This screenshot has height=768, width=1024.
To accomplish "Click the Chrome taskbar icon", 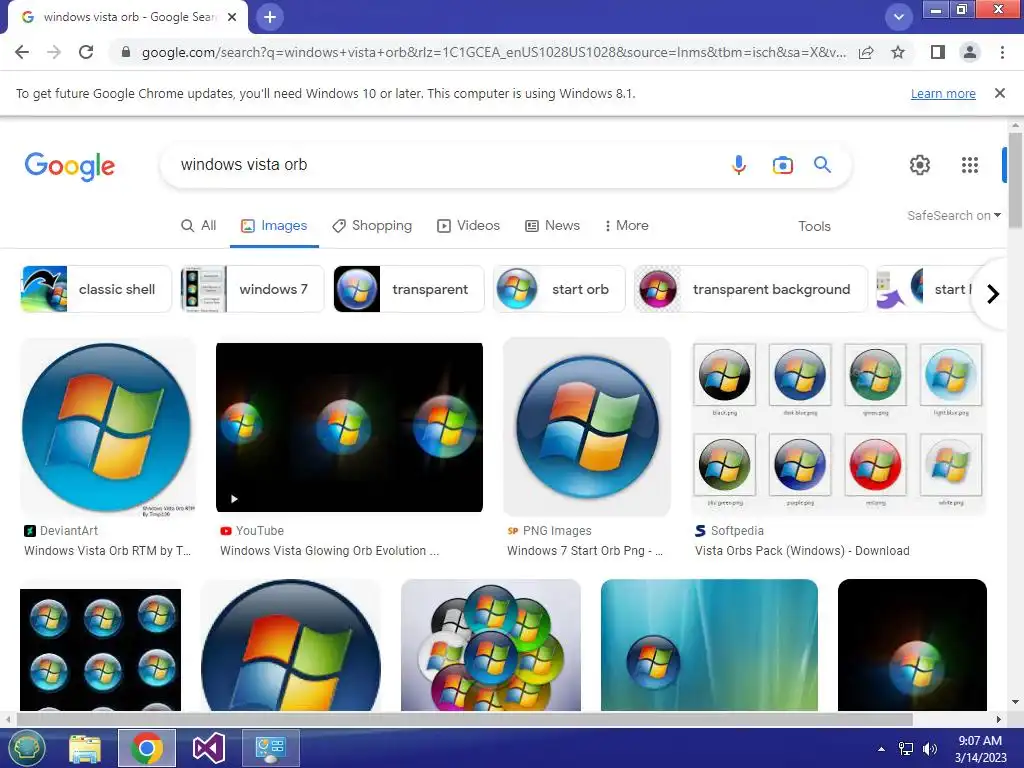I will [147, 748].
